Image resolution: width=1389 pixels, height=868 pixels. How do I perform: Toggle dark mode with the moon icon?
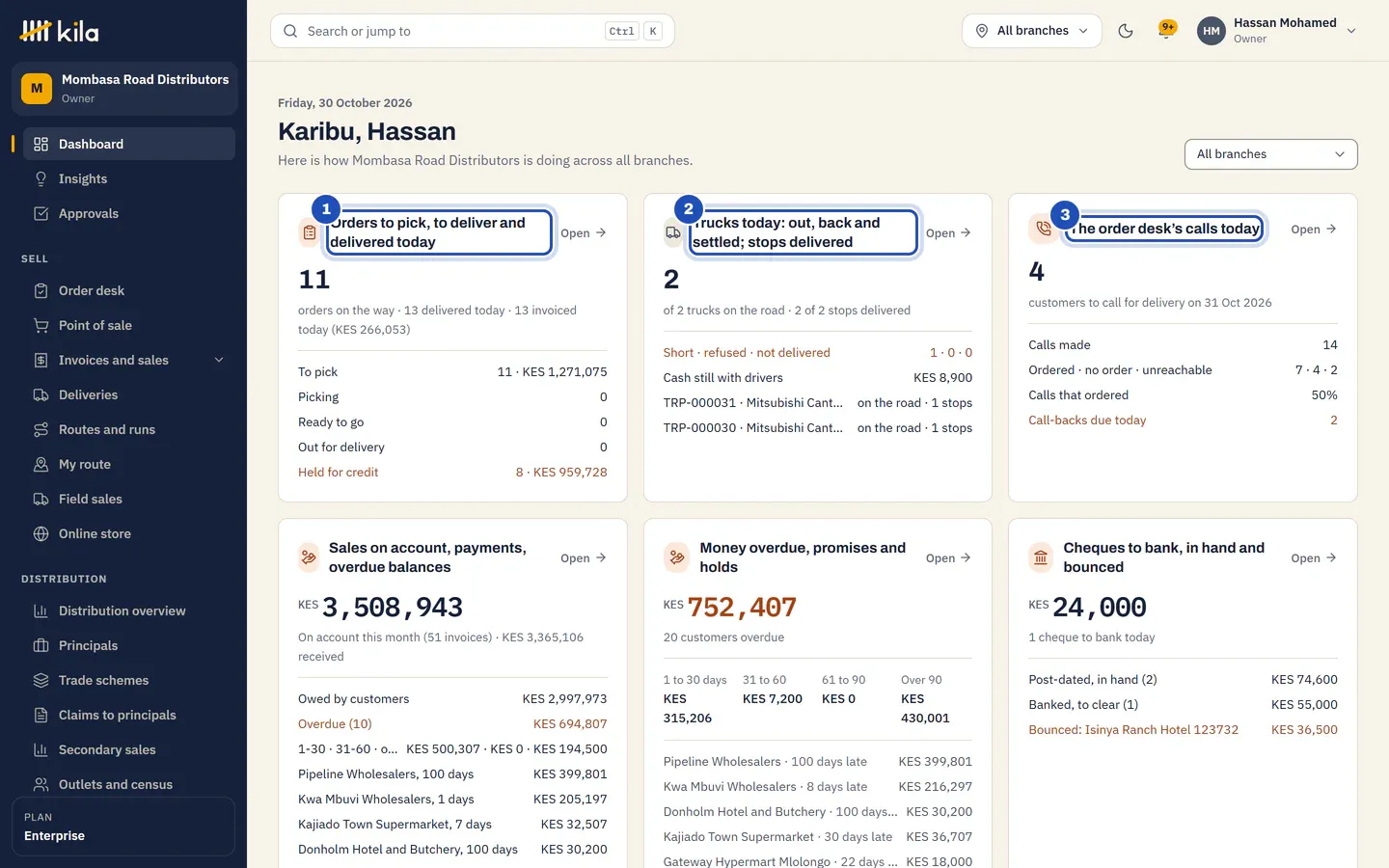pos(1125,31)
